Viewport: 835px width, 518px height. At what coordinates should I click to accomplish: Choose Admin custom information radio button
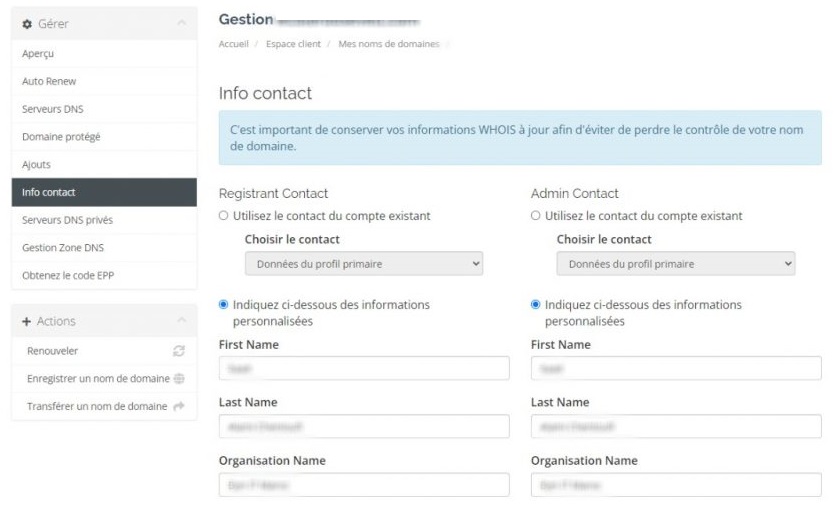(x=536, y=304)
